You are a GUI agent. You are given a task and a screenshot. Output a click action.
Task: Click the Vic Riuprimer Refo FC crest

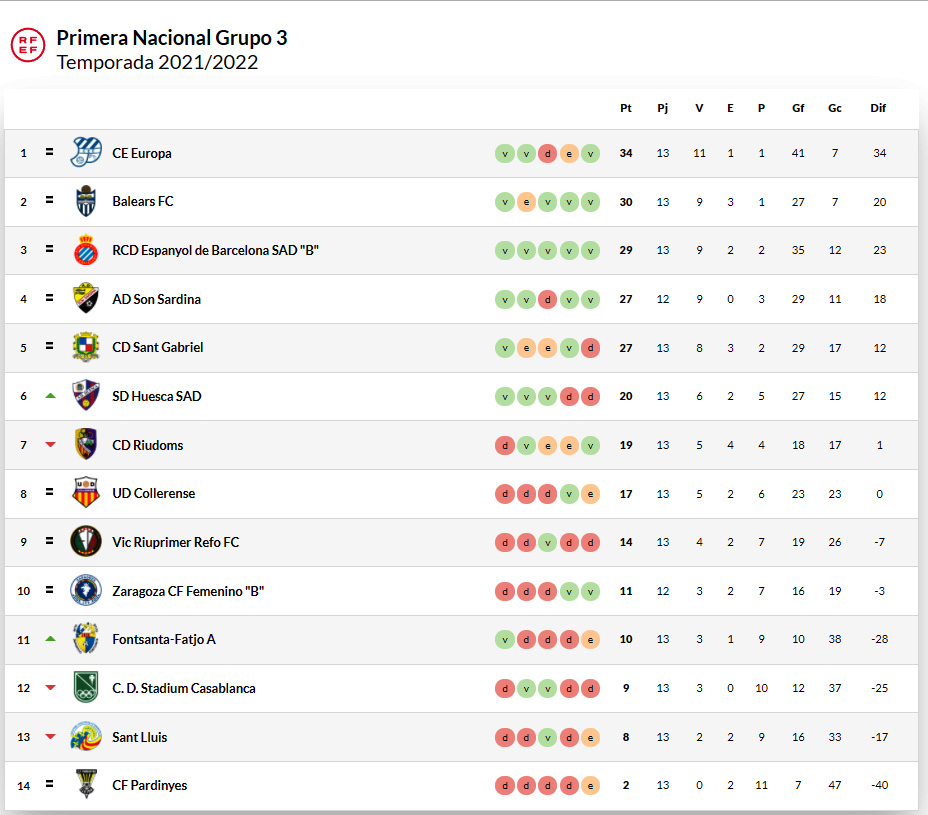(86, 542)
